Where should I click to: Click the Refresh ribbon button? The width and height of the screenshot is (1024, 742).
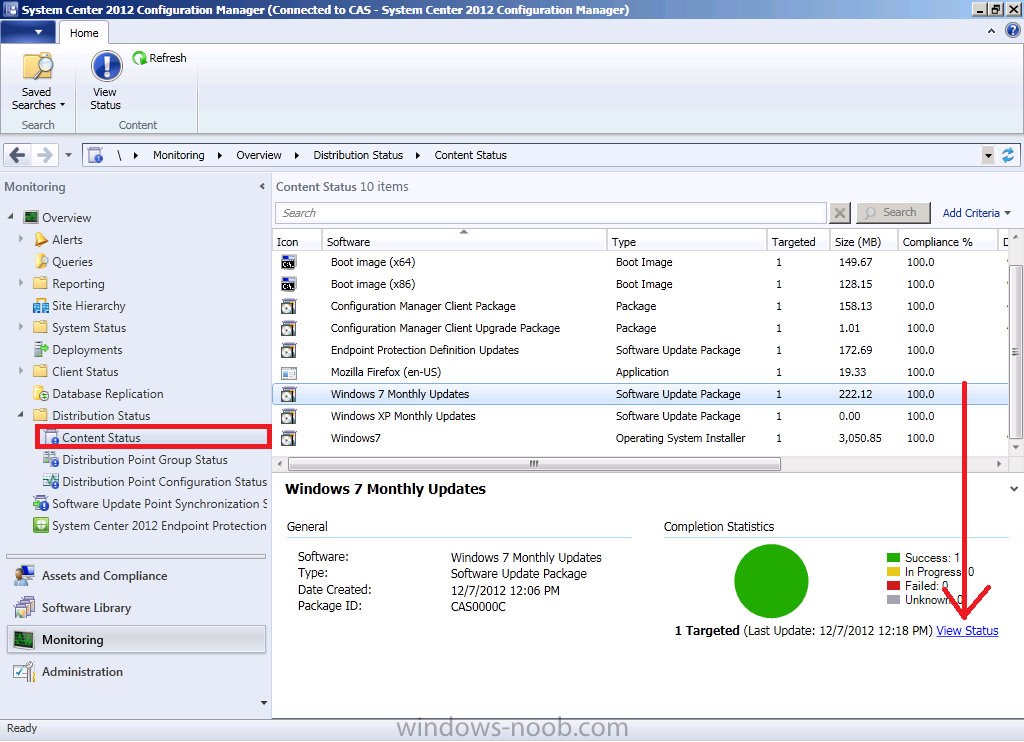[x=159, y=58]
